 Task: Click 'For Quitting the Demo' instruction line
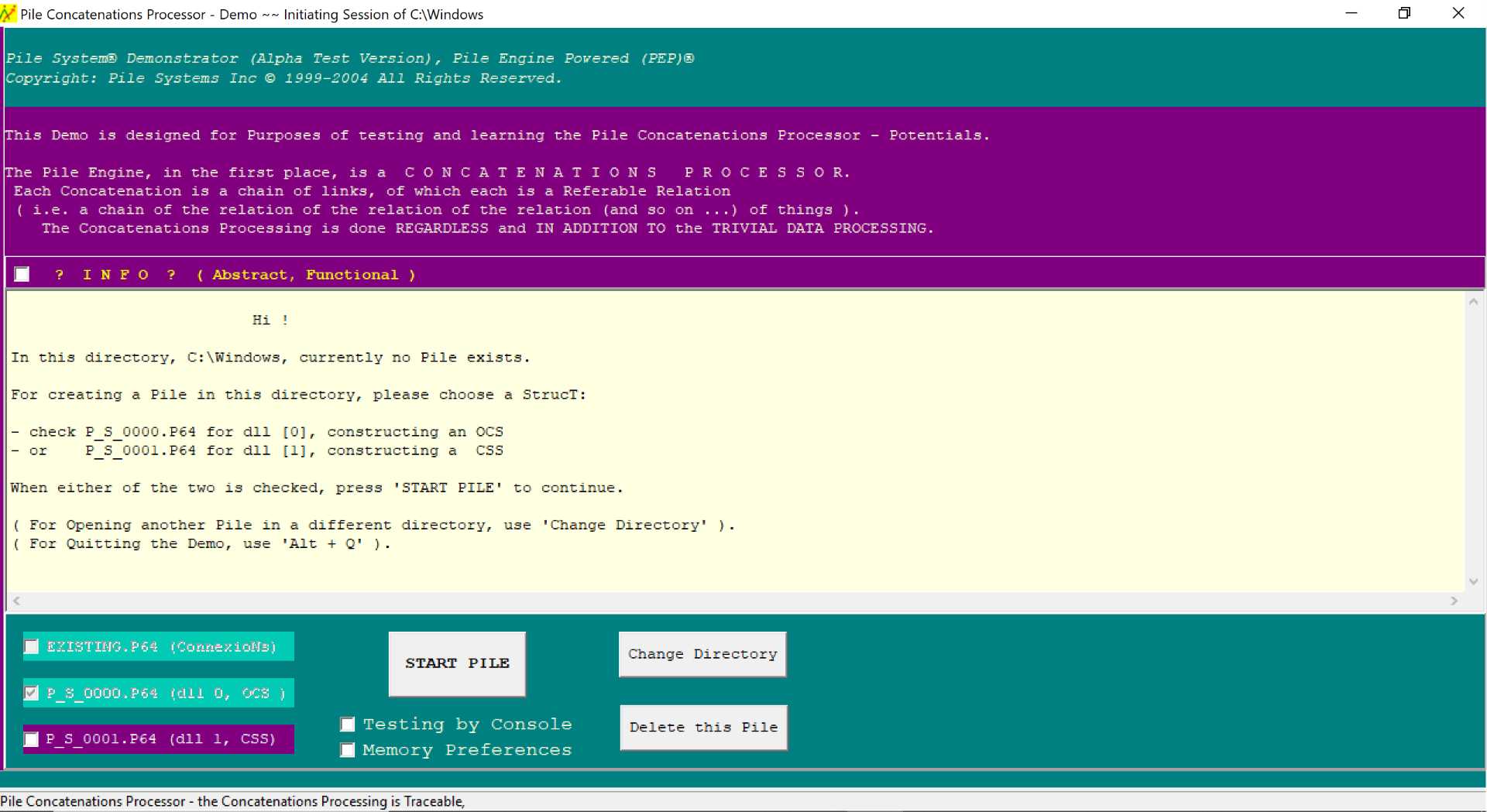[201, 543]
